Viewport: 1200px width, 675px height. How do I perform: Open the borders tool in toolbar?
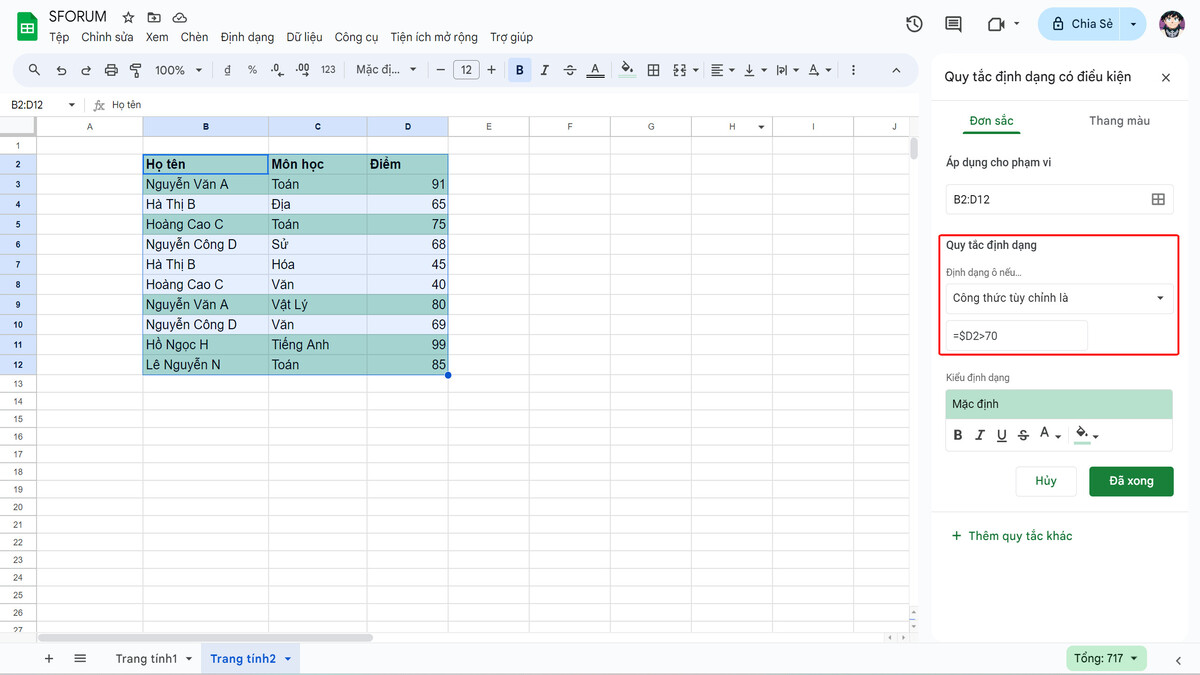[x=653, y=70]
